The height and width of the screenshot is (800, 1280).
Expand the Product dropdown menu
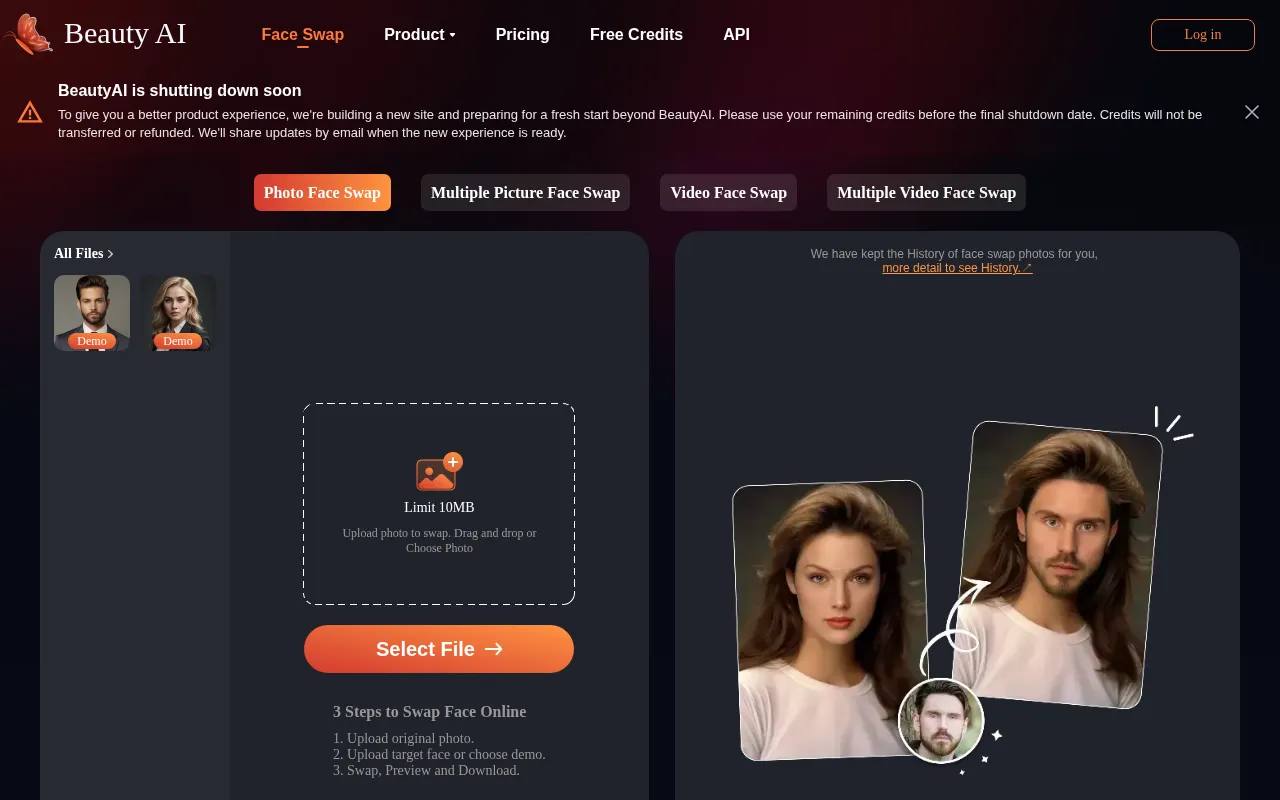(x=420, y=34)
